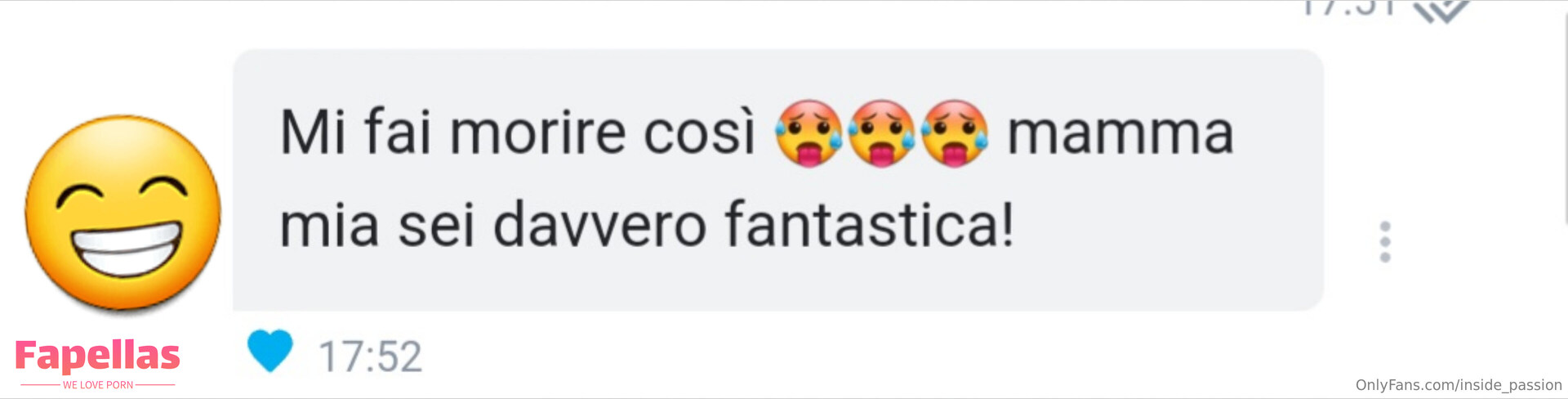Click the text "Mi fai morire così"
The image size is (1568, 399).
[x=518, y=131]
